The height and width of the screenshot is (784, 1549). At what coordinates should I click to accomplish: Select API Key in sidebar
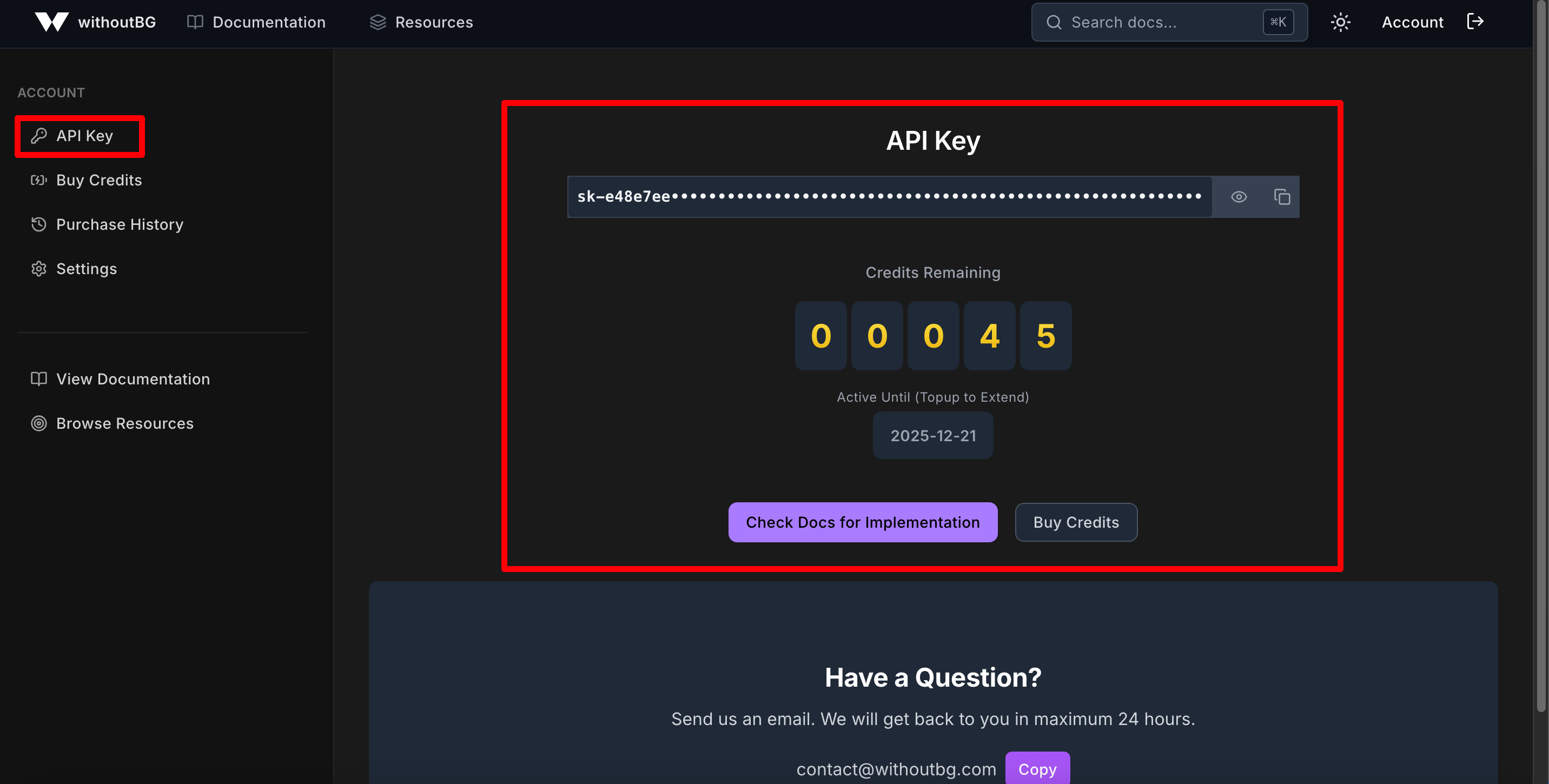pos(84,136)
